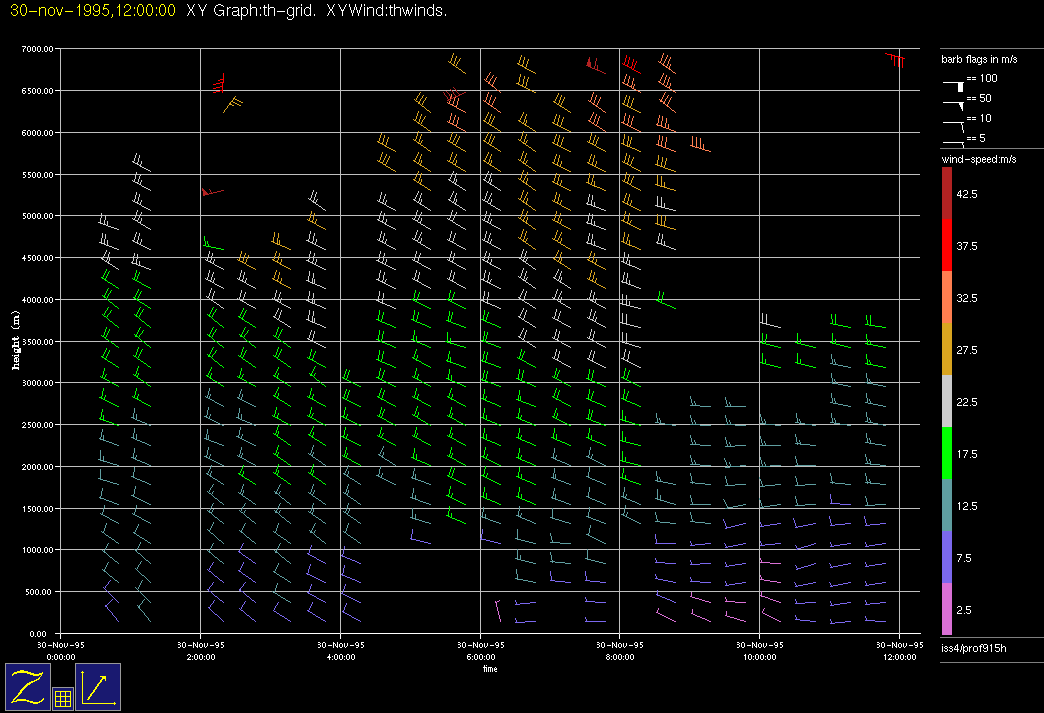Click the XY graph arrow icon
The width and height of the screenshot is (1044, 713).
click(x=98, y=687)
